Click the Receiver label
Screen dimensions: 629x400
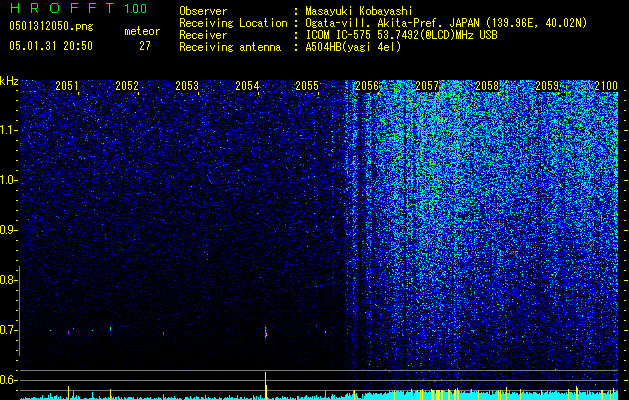pos(203,35)
